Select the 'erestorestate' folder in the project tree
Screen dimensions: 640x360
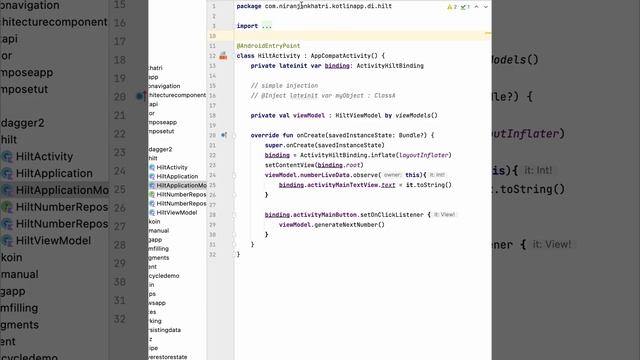point(168,357)
